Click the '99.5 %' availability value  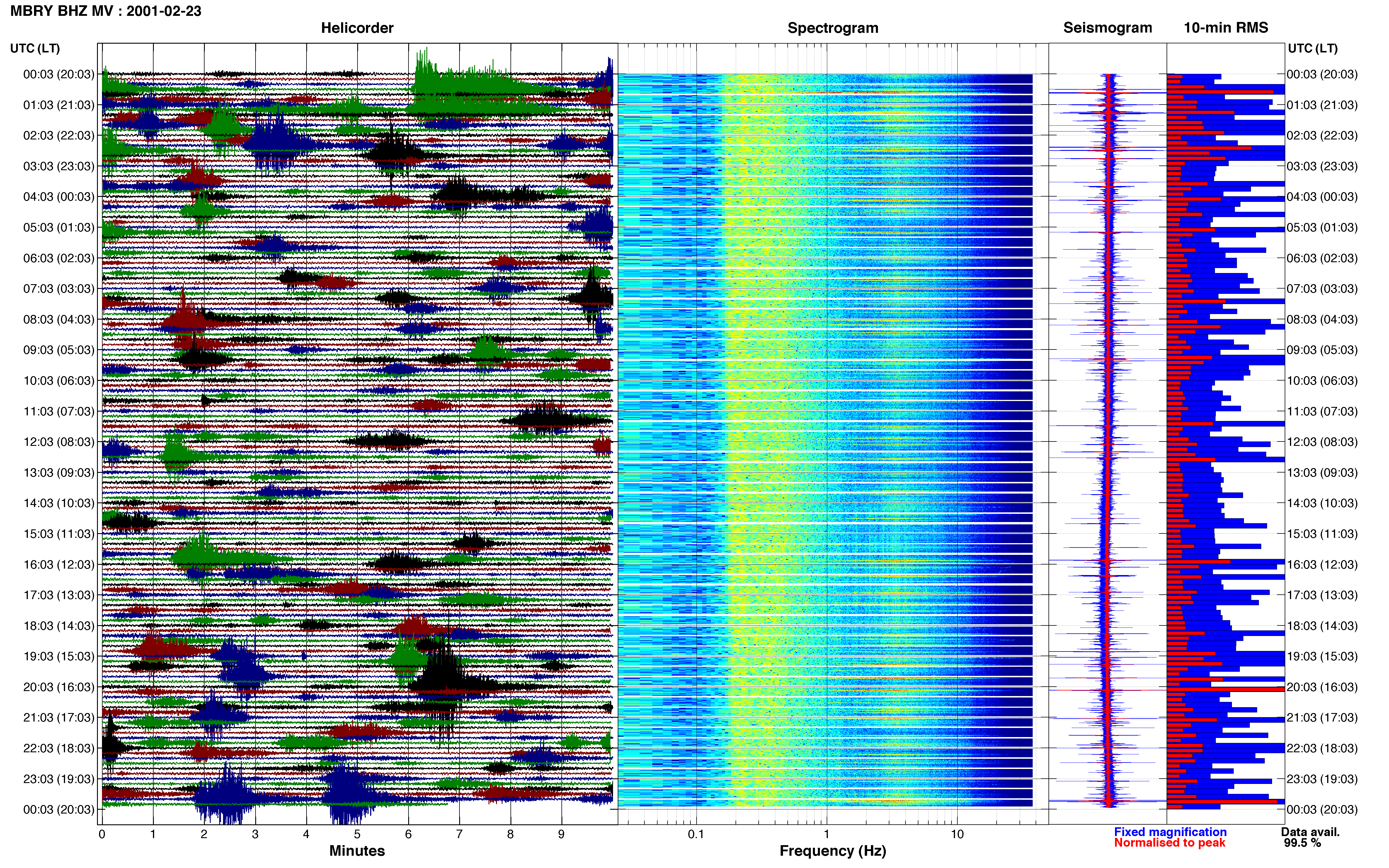pyautogui.click(x=1303, y=843)
